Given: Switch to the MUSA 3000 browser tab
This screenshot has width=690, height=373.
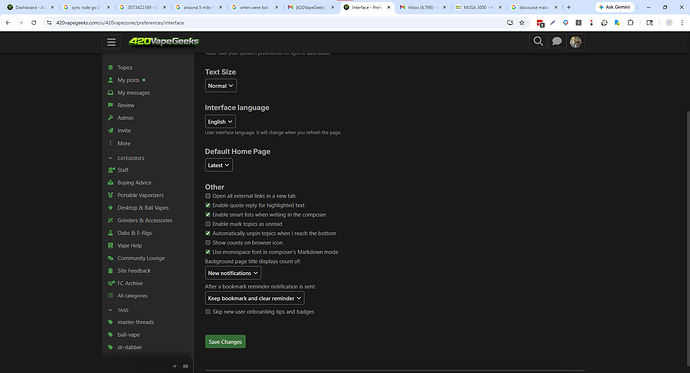Looking at the screenshot, I should click(478, 7).
